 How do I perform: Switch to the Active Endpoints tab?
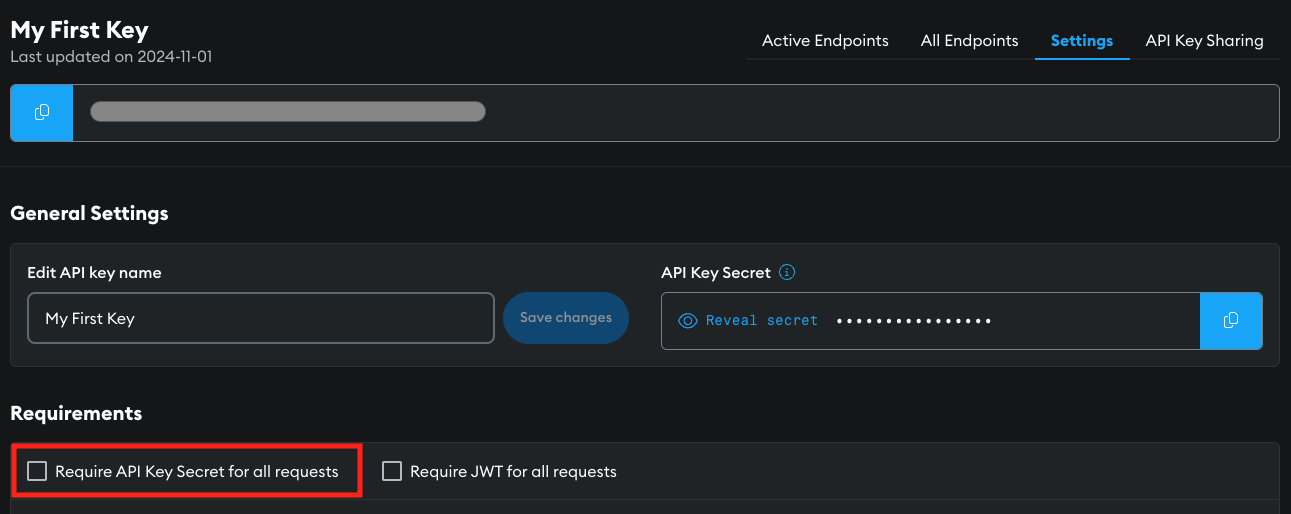[825, 41]
